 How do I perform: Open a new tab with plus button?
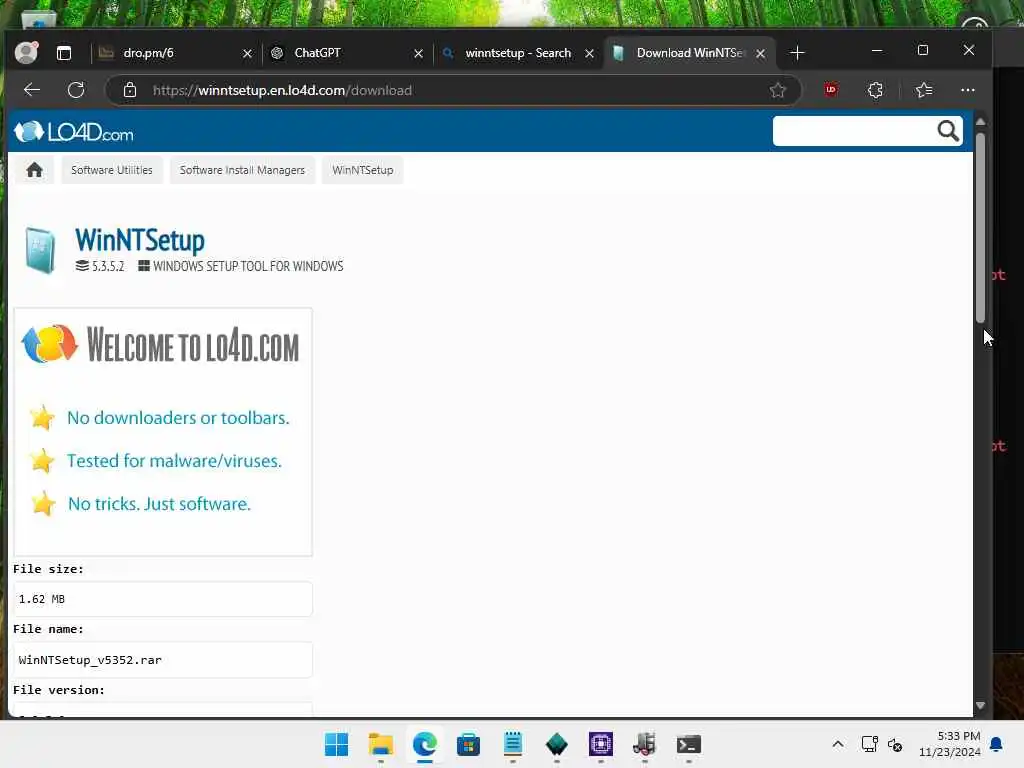tap(797, 53)
